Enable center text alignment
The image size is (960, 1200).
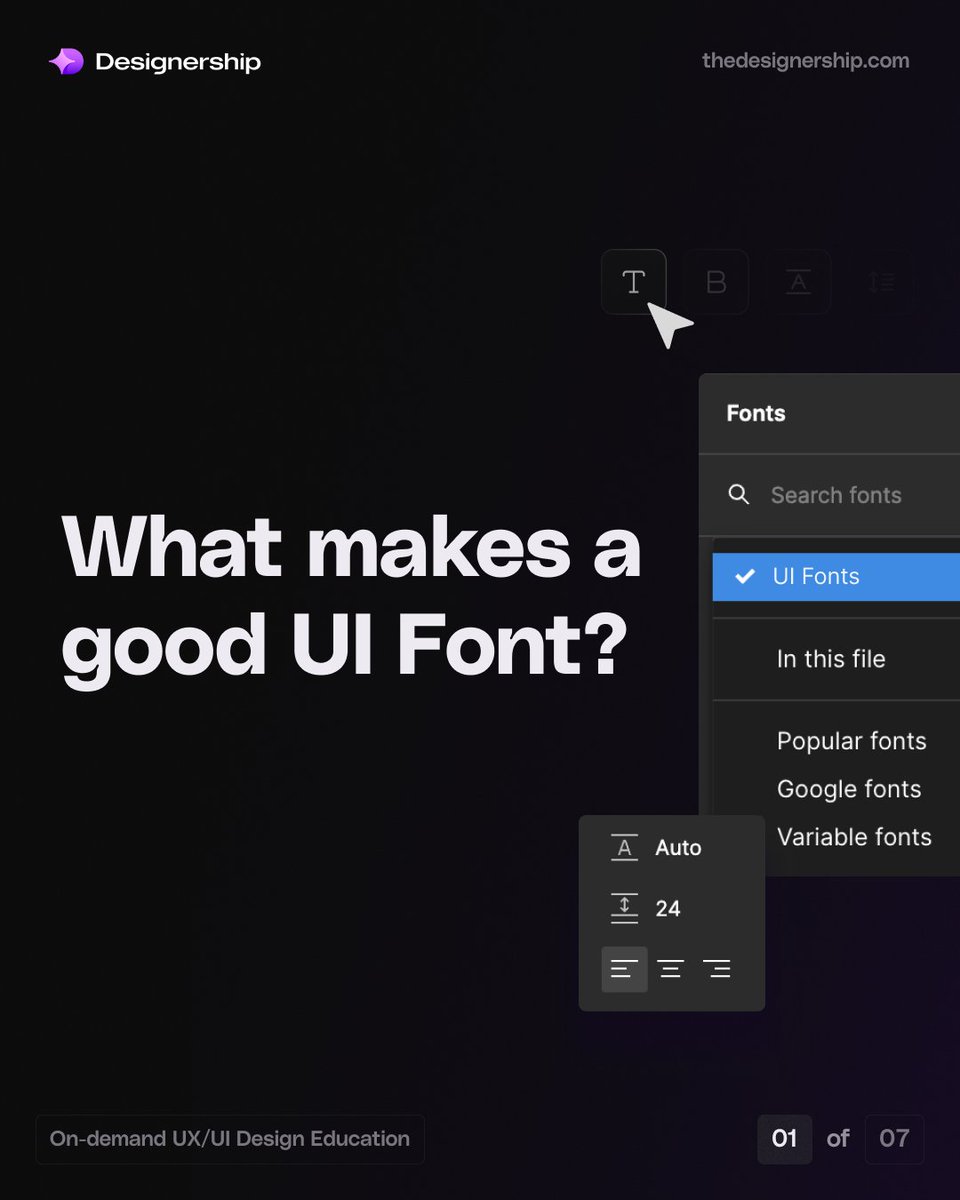point(670,968)
